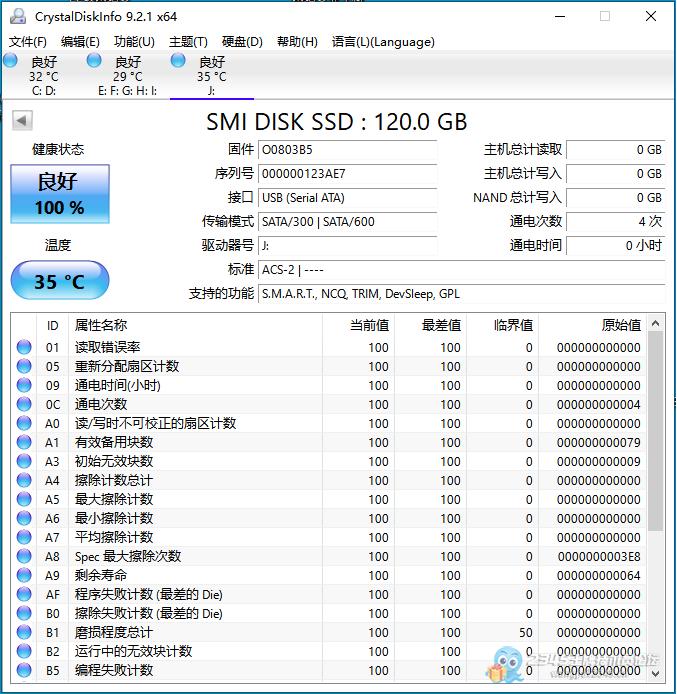677x694 pixels.
Task: Click the 序列号 field 000000123AE7
Action: click(348, 174)
